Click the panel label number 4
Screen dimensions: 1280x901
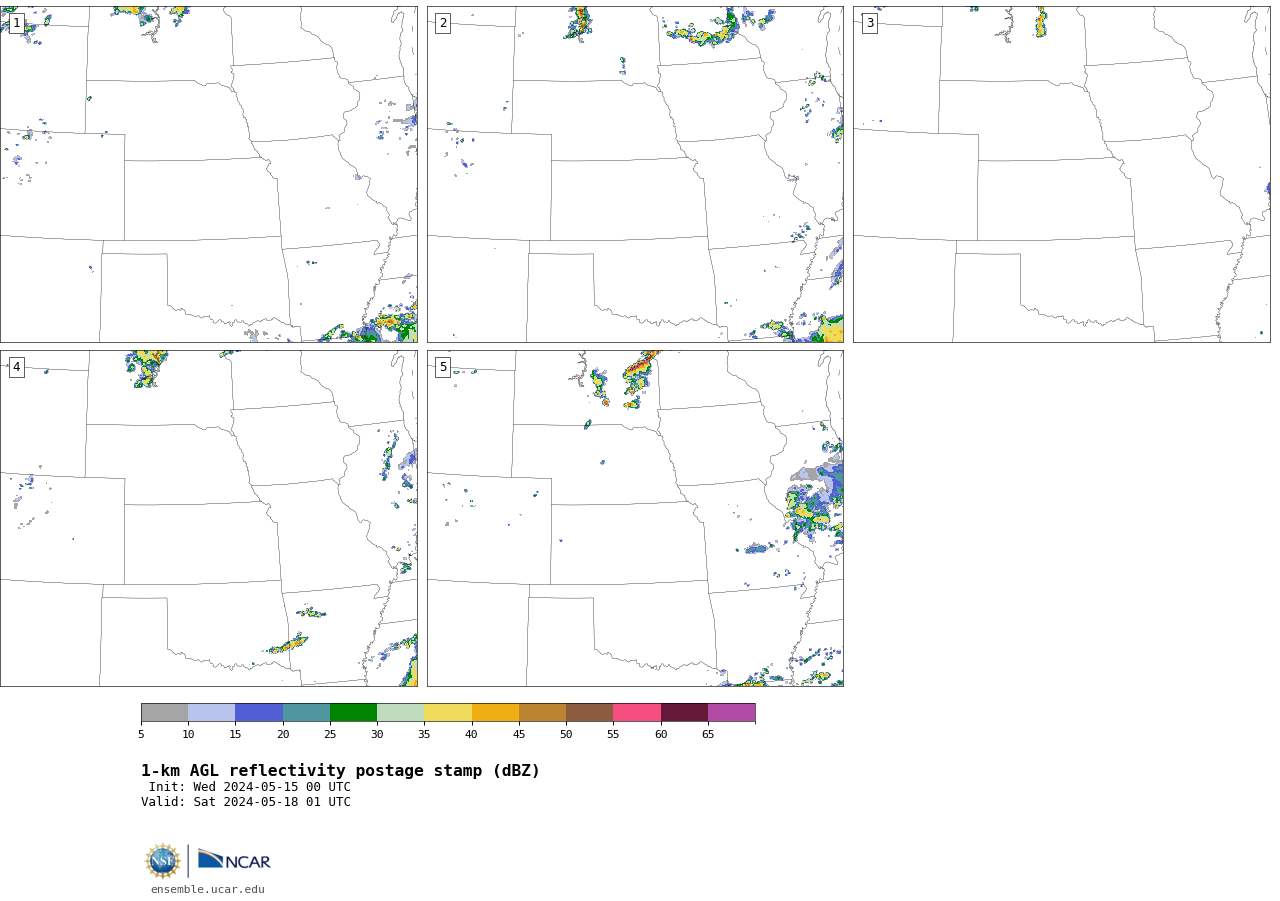(16, 367)
